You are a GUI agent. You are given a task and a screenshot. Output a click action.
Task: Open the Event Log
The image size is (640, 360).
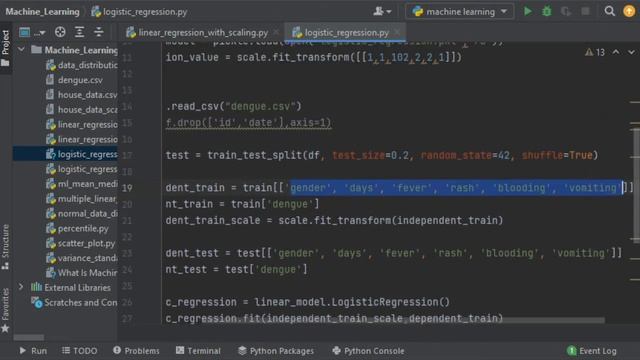[x=592, y=351]
